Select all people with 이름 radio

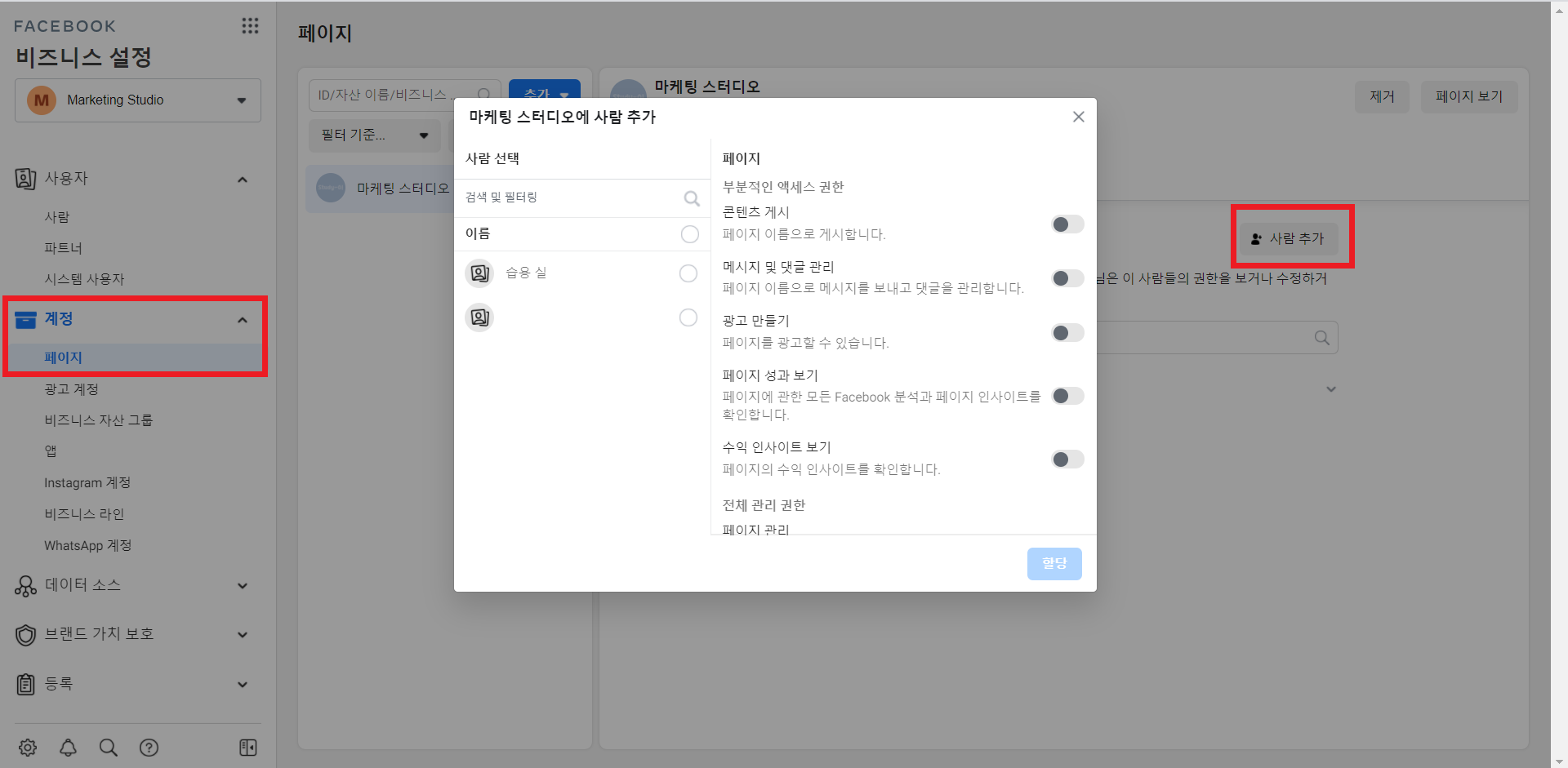[x=690, y=234]
